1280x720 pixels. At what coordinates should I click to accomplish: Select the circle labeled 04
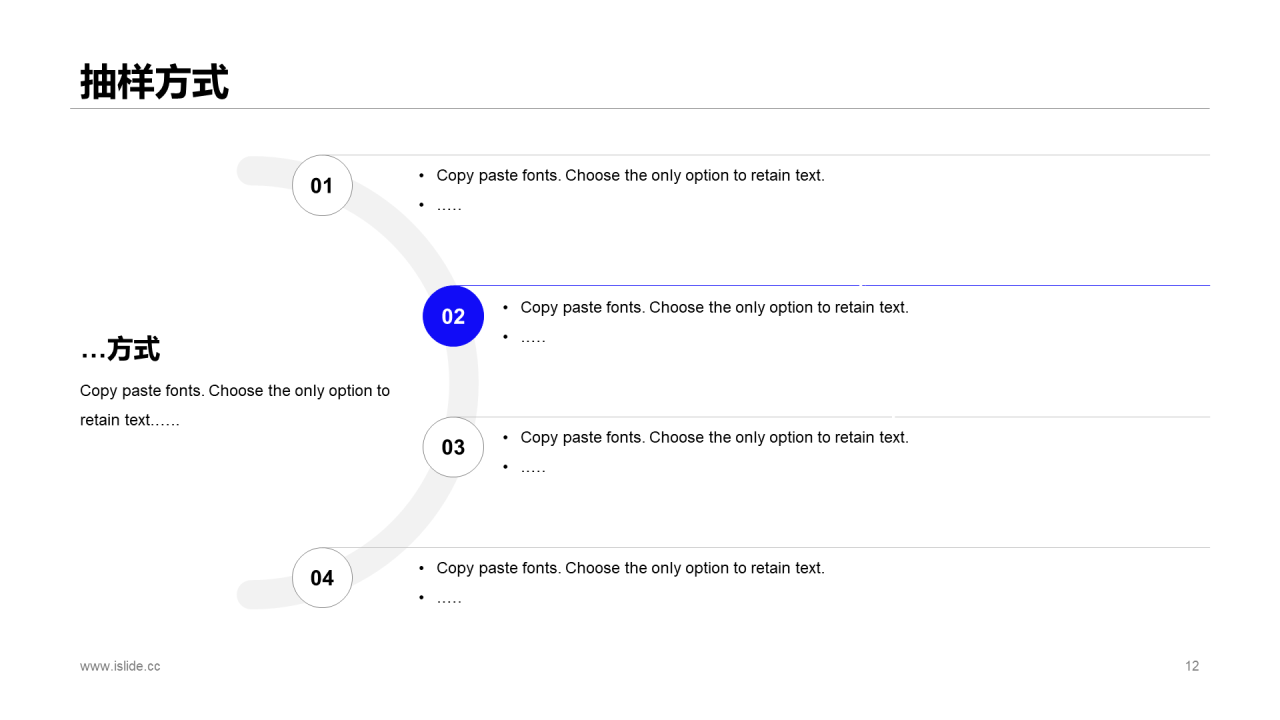(322, 578)
